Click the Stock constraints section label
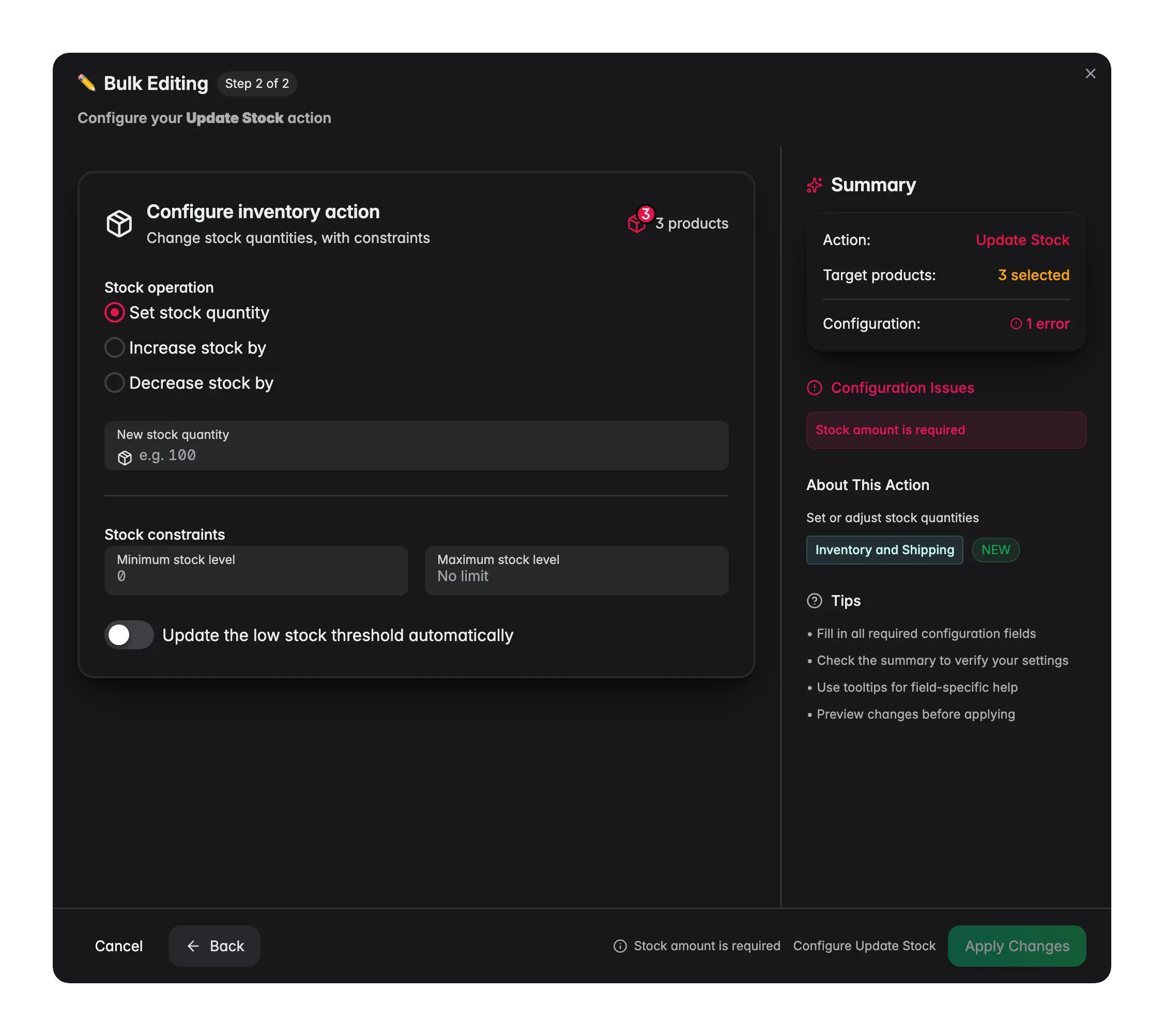This screenshot has height=1036, width=1164. pyautogui.click(x=164, y=535)
